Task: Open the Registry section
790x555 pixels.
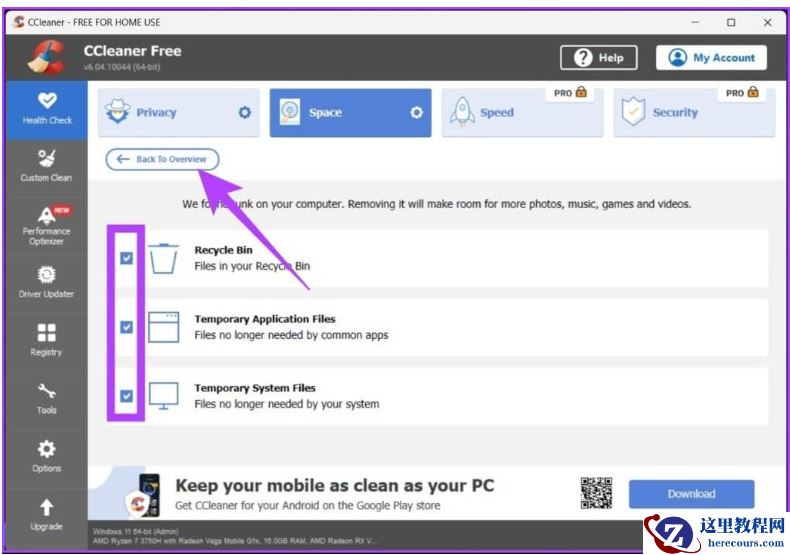Action: tap(47, 340)
